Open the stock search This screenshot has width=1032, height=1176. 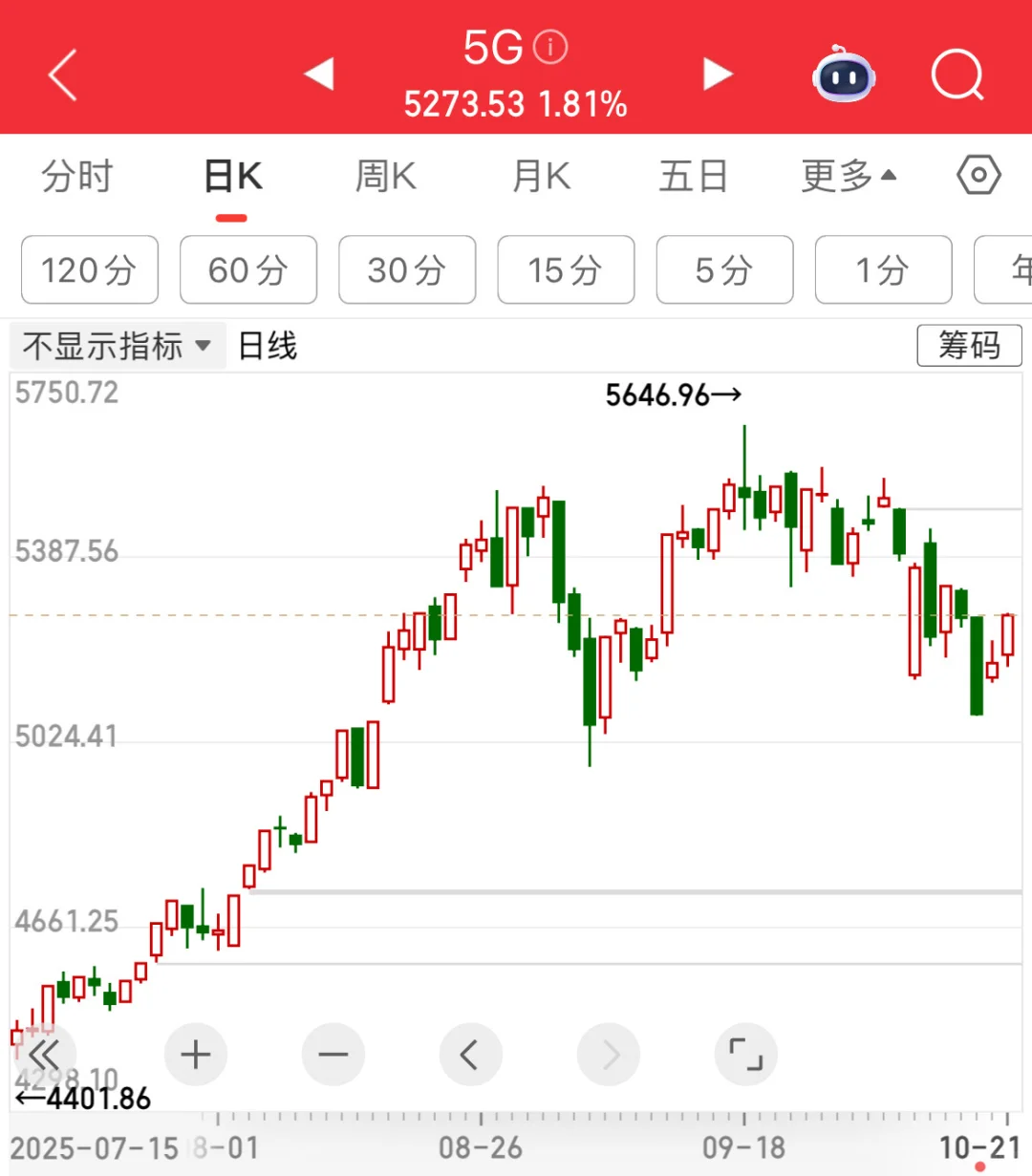tap(958, 75)
